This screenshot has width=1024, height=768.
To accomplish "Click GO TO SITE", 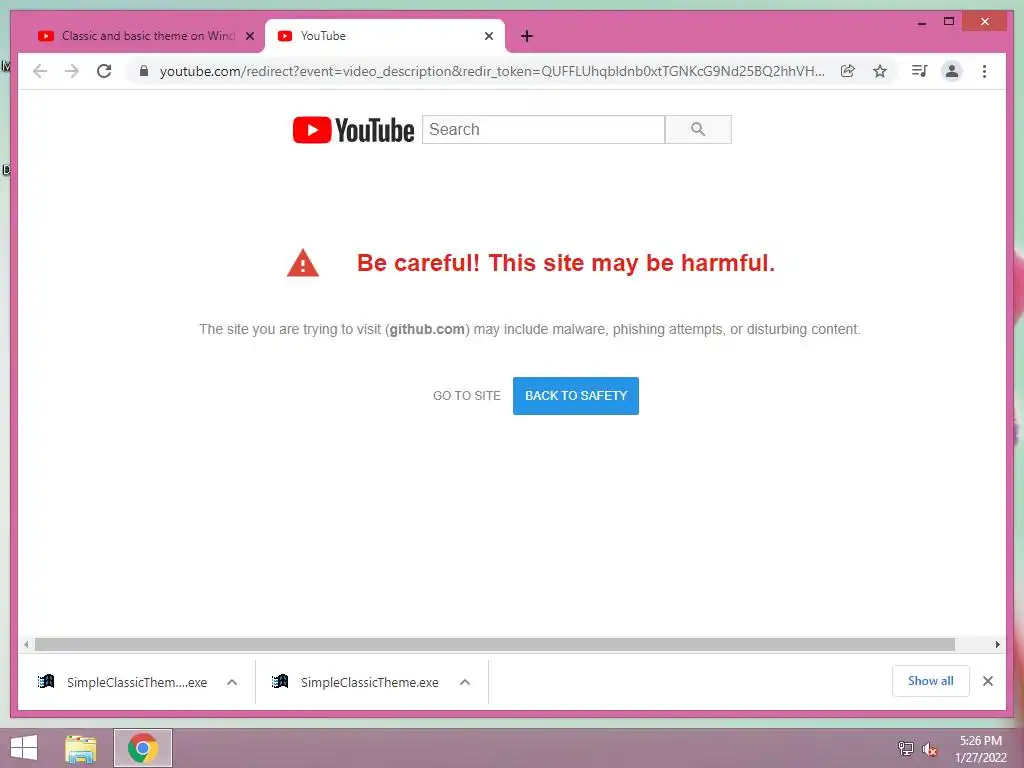I will (x=467, y=396).
